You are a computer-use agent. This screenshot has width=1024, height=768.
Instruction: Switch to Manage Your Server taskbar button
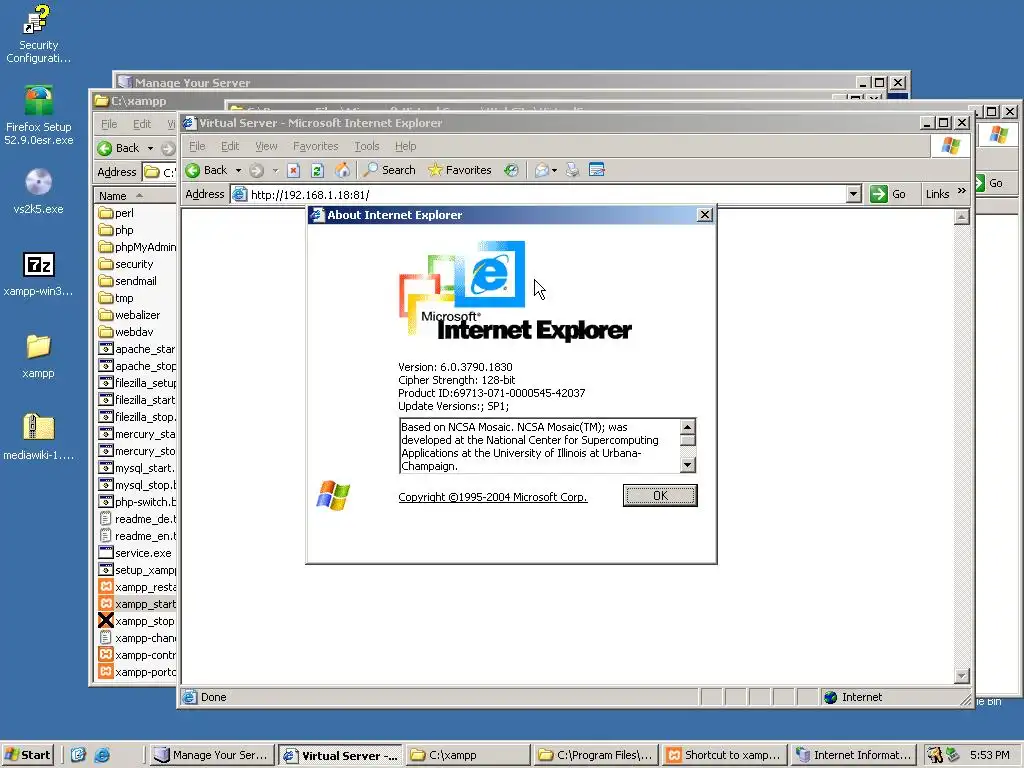(x=211, y=755)
